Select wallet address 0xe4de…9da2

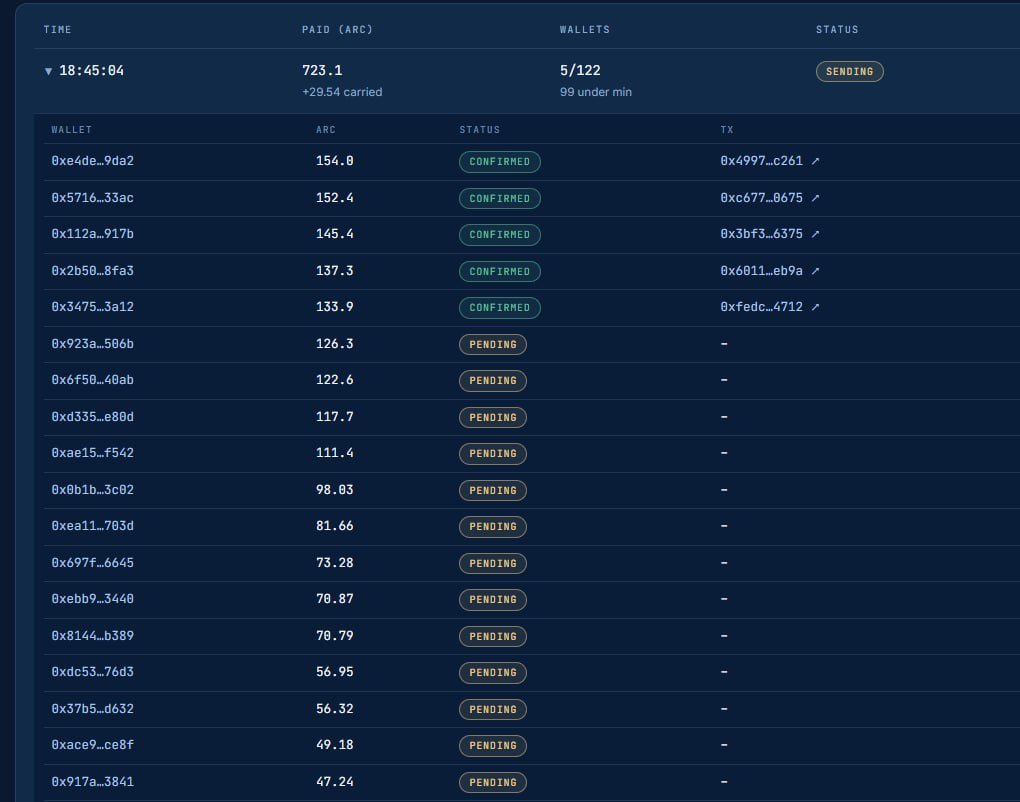(92, 161)
